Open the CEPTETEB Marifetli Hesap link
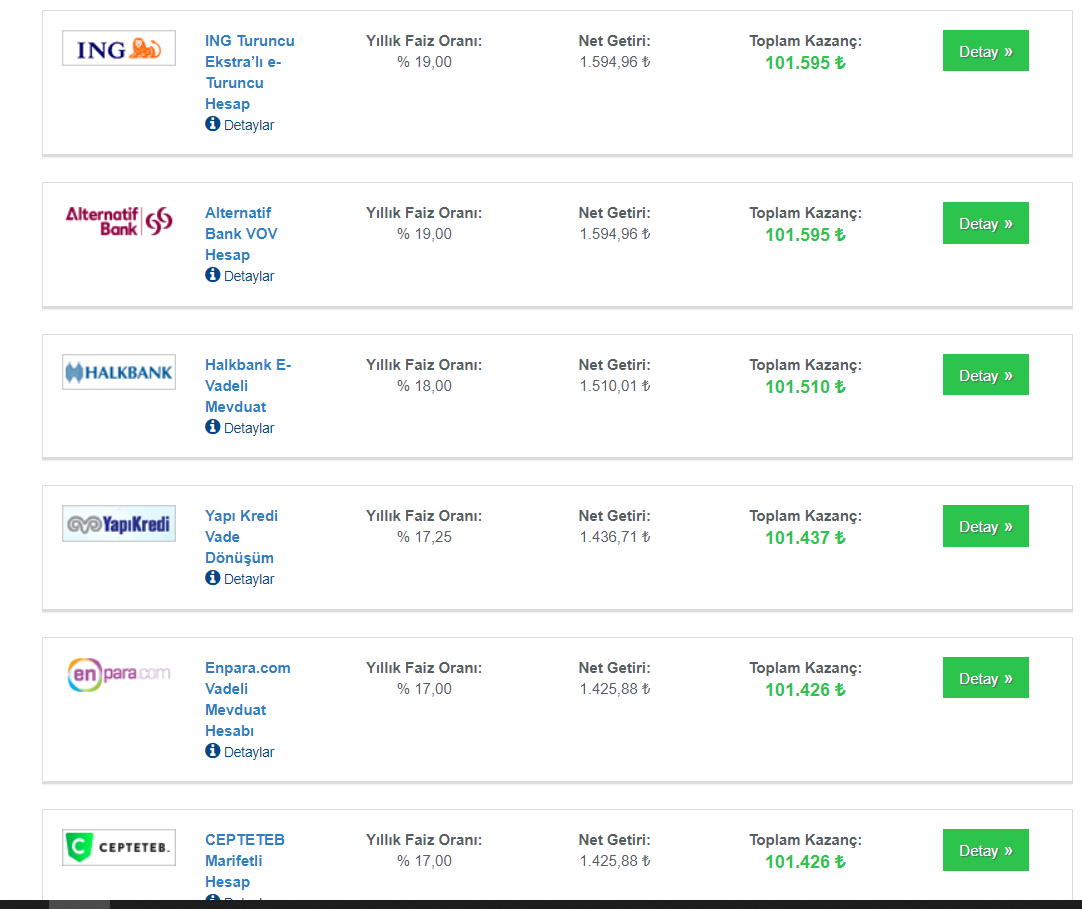This screenshot has height=909, width=1082. click(x=245, y=861)
